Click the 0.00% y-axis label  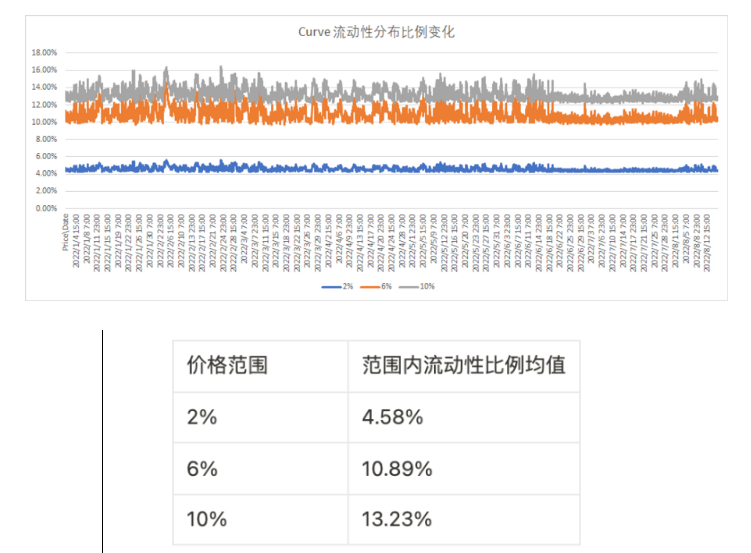click(x=46, y=208)
